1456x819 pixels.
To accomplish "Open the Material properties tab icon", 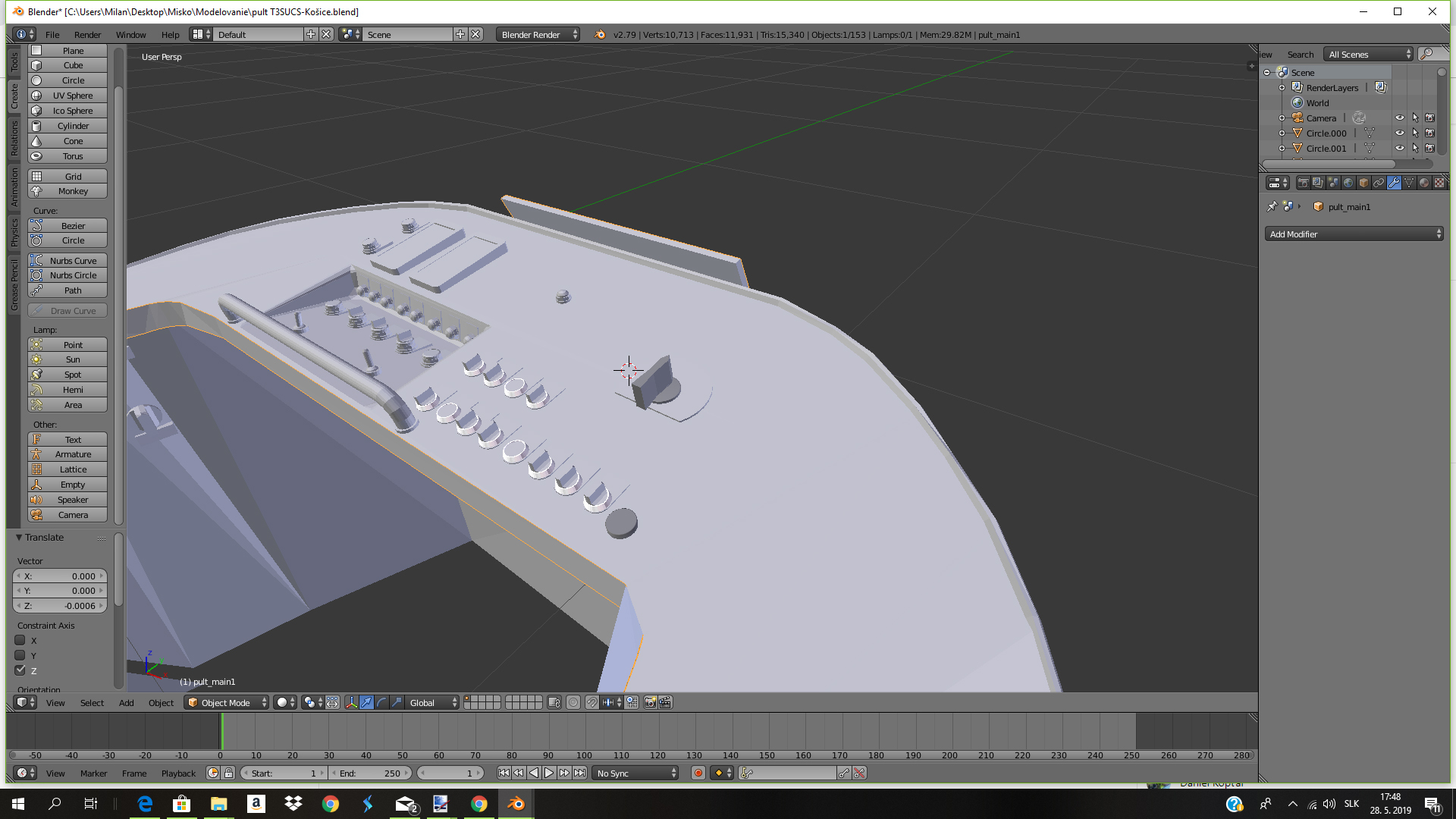I will [x=1424, y=183].
